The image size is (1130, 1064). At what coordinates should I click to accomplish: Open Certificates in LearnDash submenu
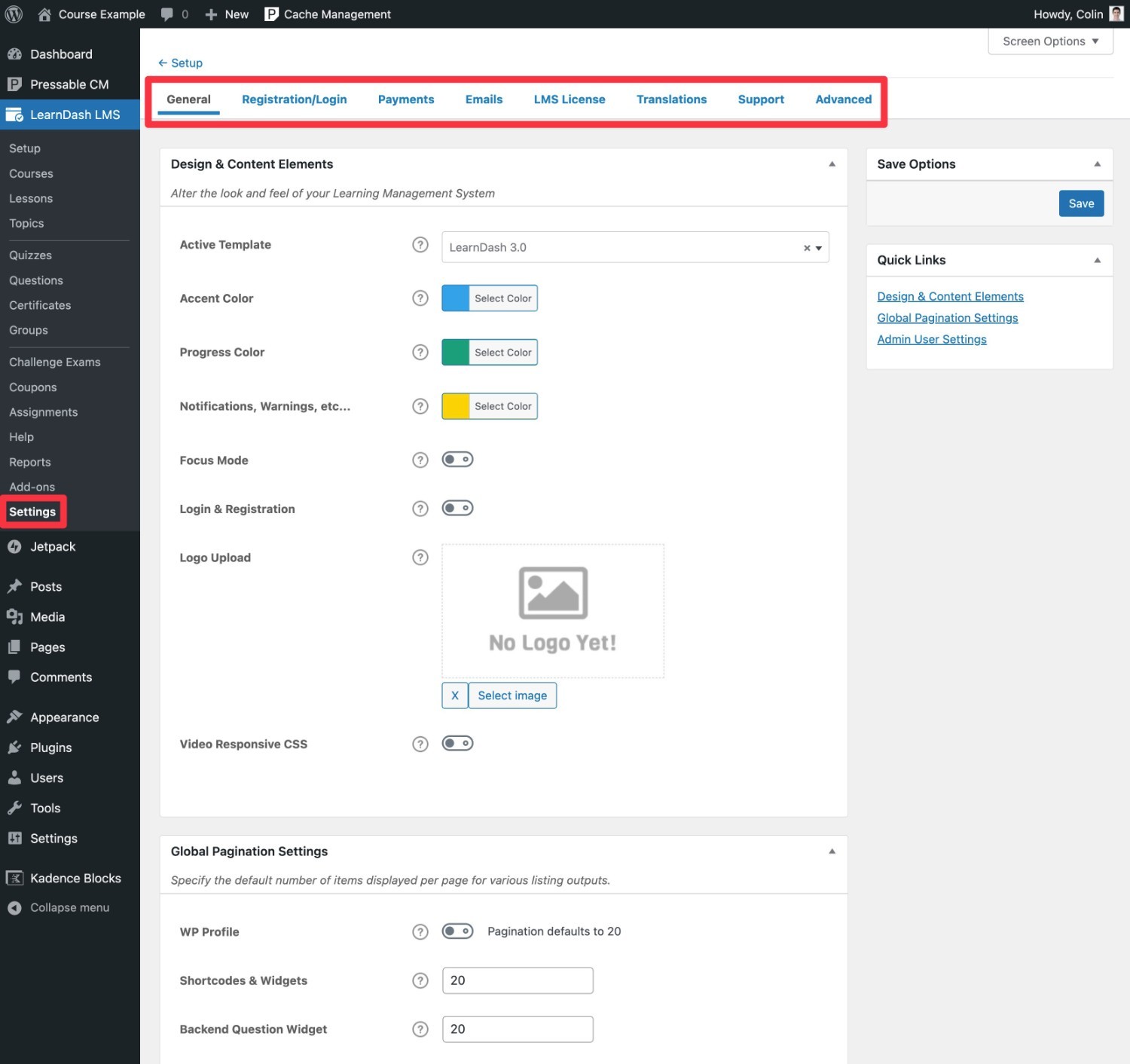[40, 305]
